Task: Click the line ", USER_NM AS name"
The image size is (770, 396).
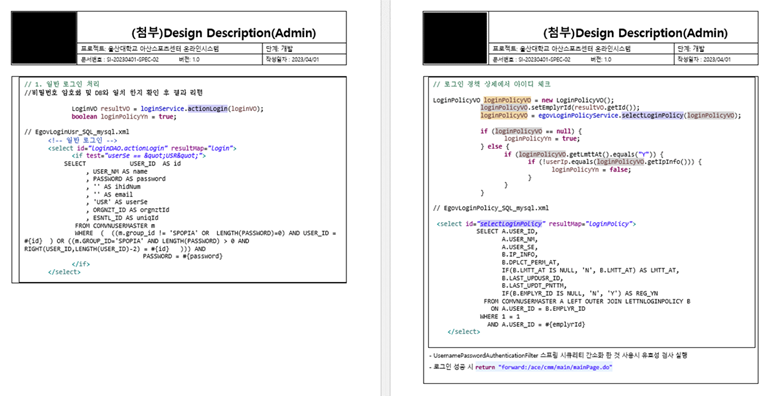Action: click(x=117, y=171)
